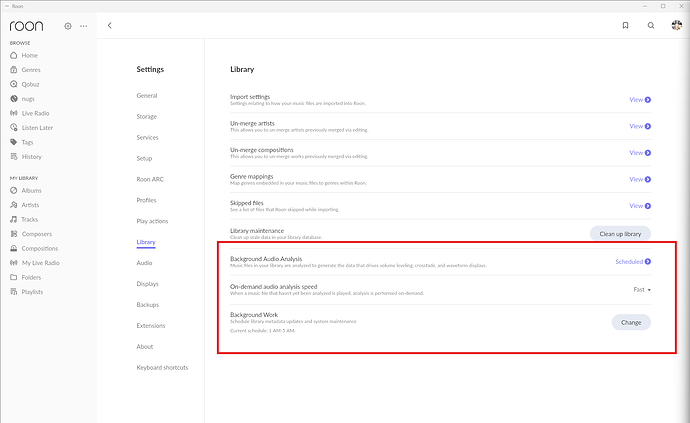Click the My Live Radio icon
This screenshot has height=423, width=690.
tap(14, 263)
